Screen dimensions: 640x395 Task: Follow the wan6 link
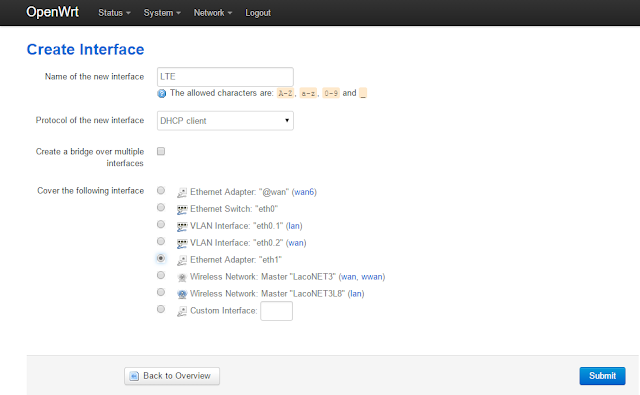coord(304,192)
